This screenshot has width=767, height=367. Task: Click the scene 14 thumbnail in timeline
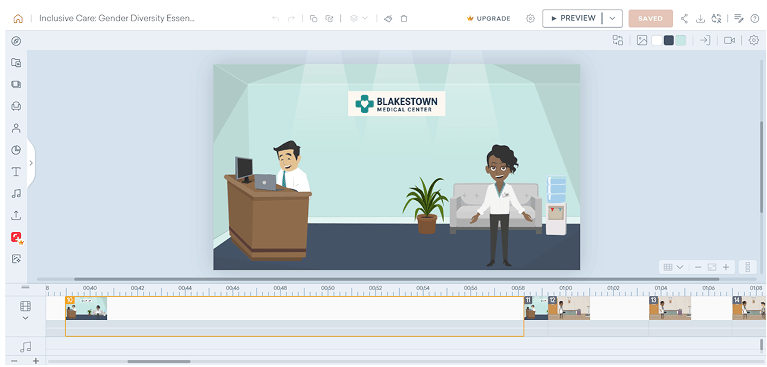(749, 308)
